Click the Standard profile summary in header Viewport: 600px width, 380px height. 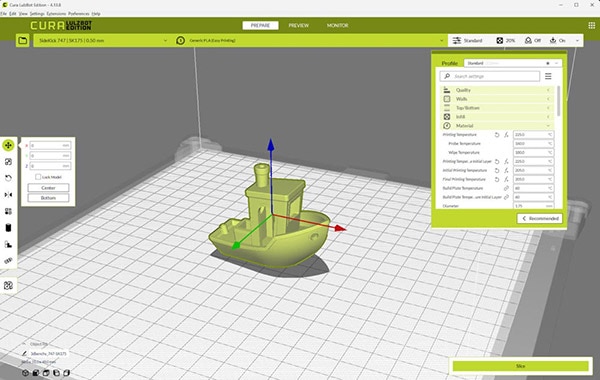[x=468, y=40]
